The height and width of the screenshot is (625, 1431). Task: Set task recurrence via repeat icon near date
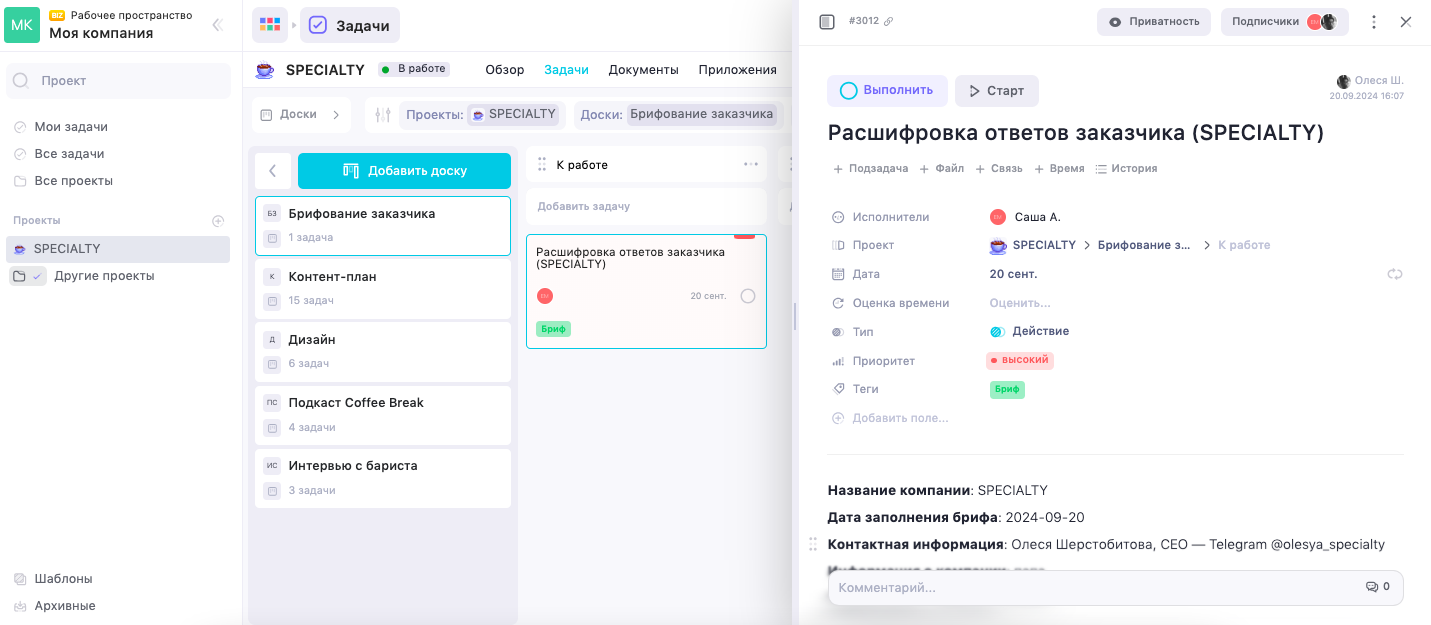(1395, 273)
